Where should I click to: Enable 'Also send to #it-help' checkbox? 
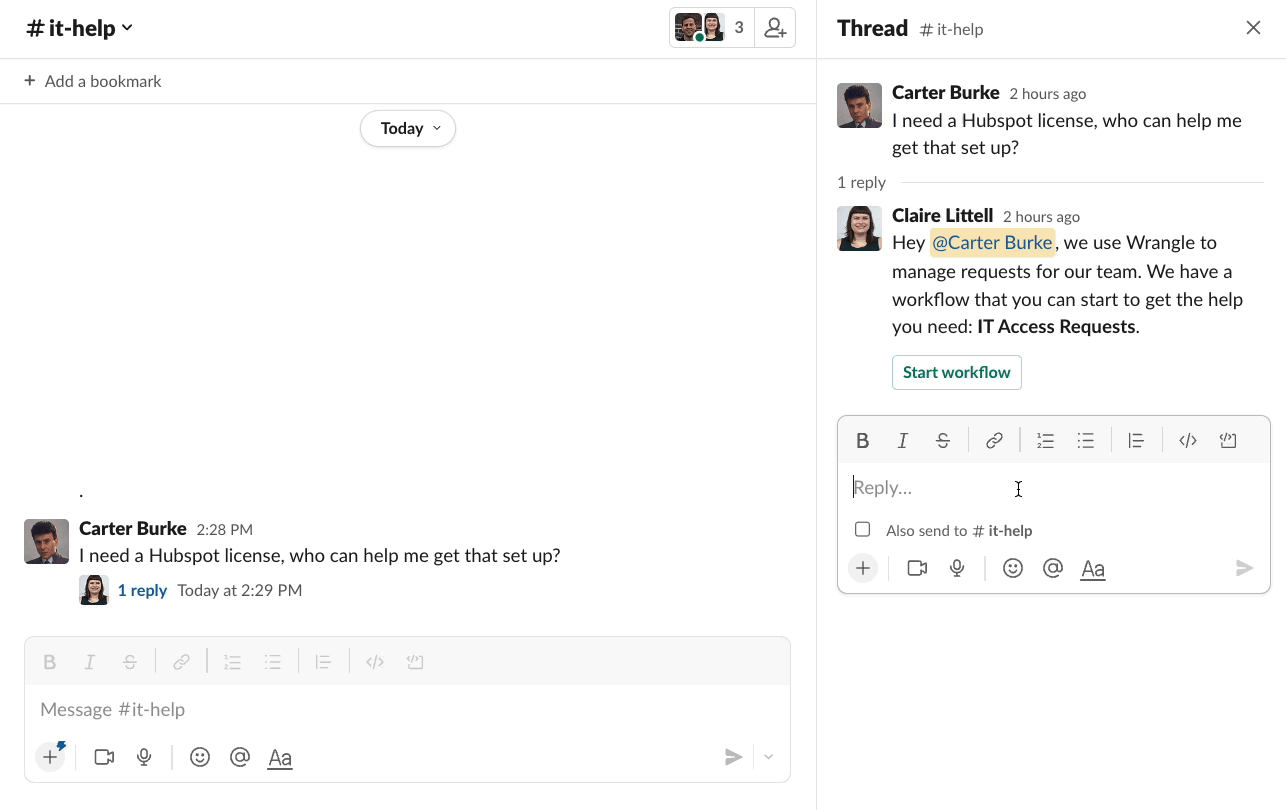point(863,530)
